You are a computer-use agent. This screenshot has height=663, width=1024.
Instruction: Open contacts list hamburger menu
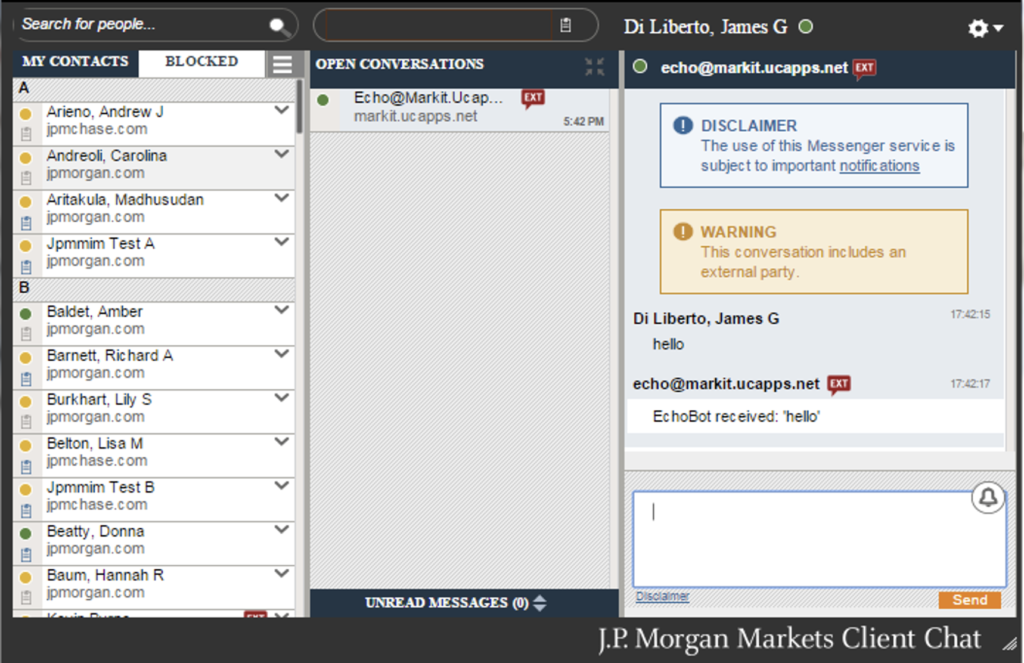(282, 65)
